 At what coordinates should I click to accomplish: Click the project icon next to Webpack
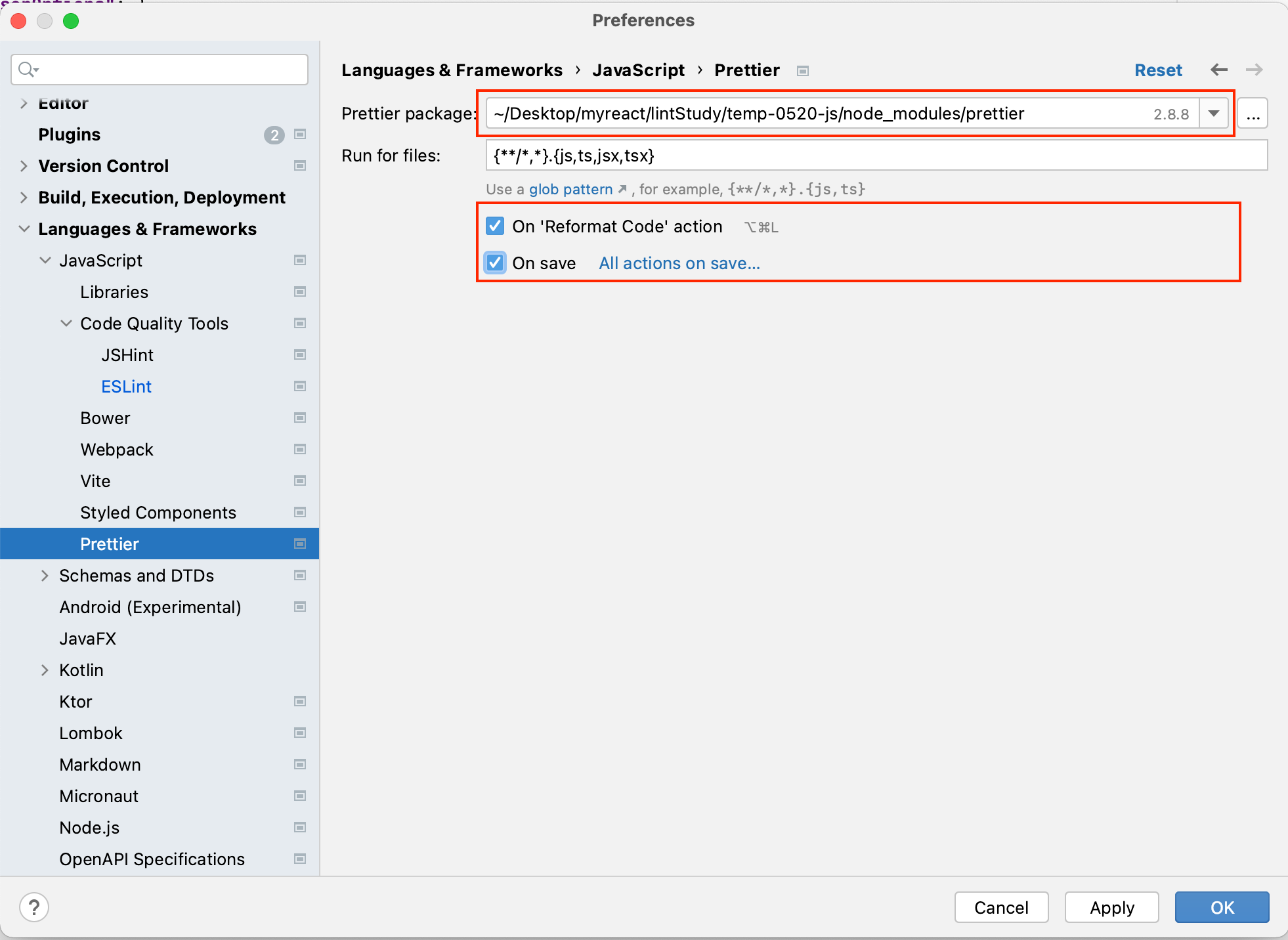(300, 450)
